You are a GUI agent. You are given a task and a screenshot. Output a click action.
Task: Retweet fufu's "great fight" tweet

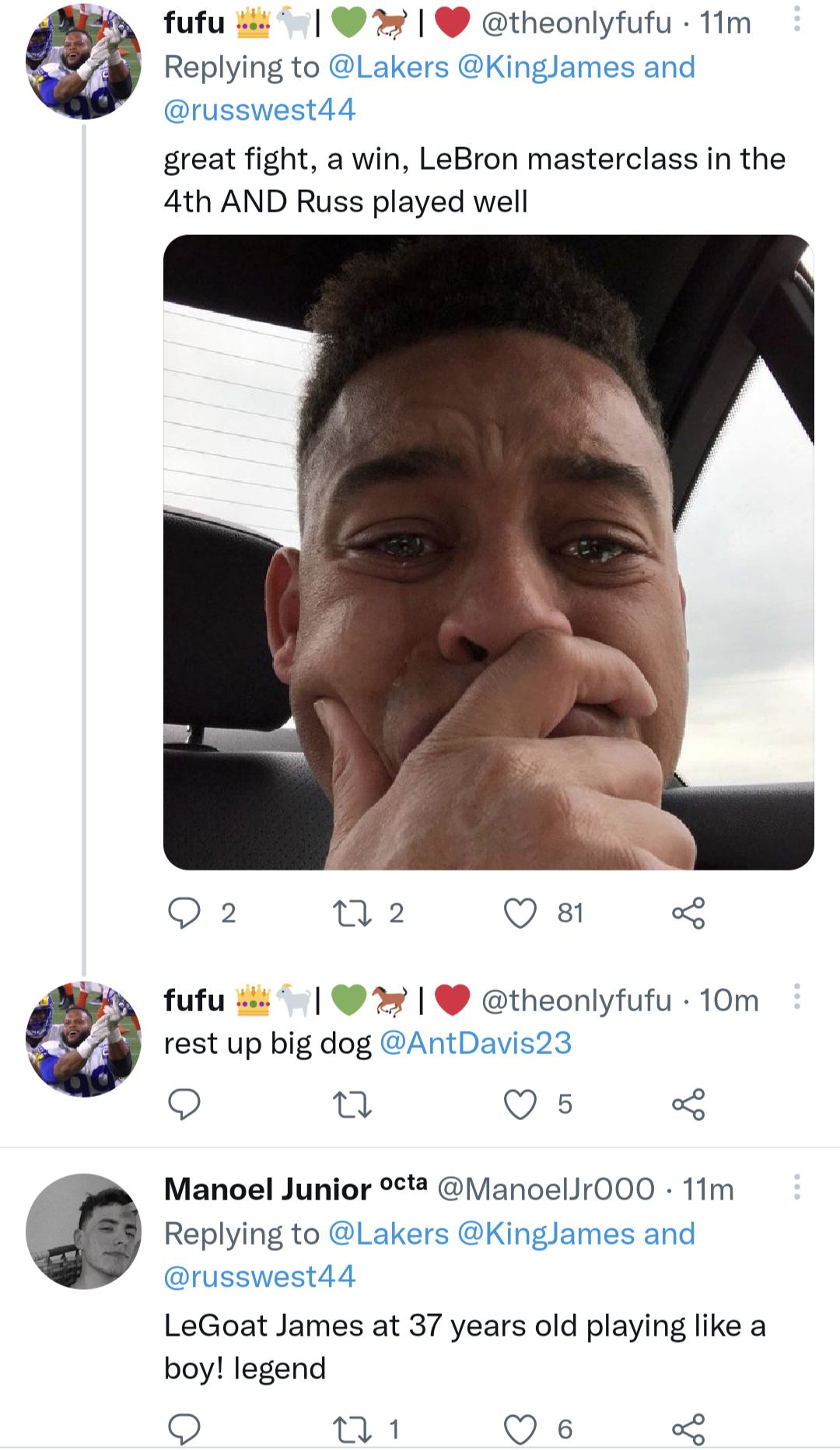pyautogui.click(x=352, y=912)
